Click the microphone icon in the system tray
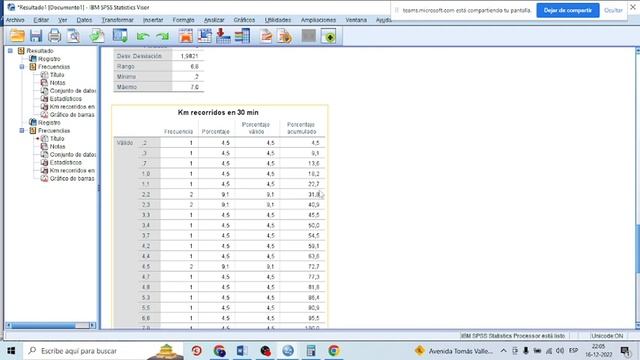Viewport: 640px width, 360px height. coord(526,351)
